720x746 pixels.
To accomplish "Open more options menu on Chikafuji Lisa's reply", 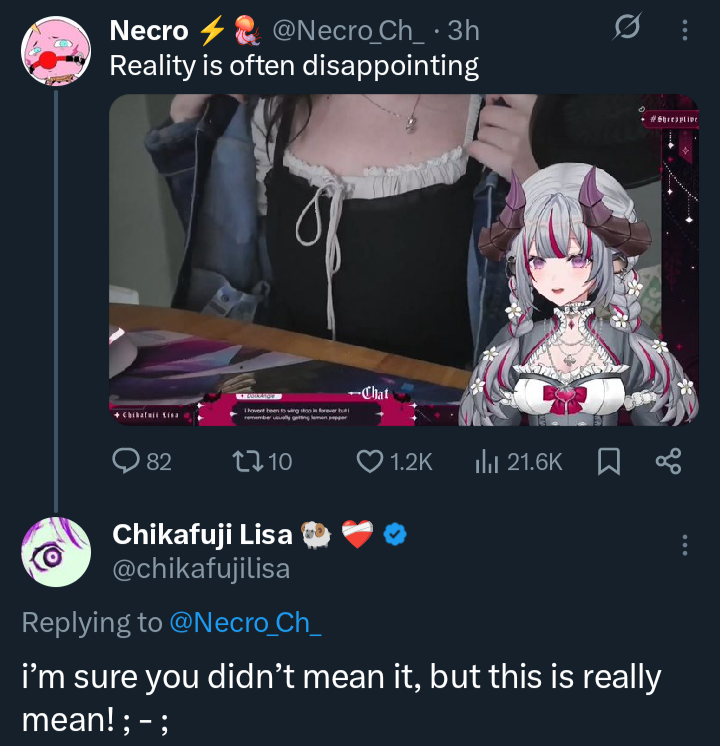I will [685, 545].
